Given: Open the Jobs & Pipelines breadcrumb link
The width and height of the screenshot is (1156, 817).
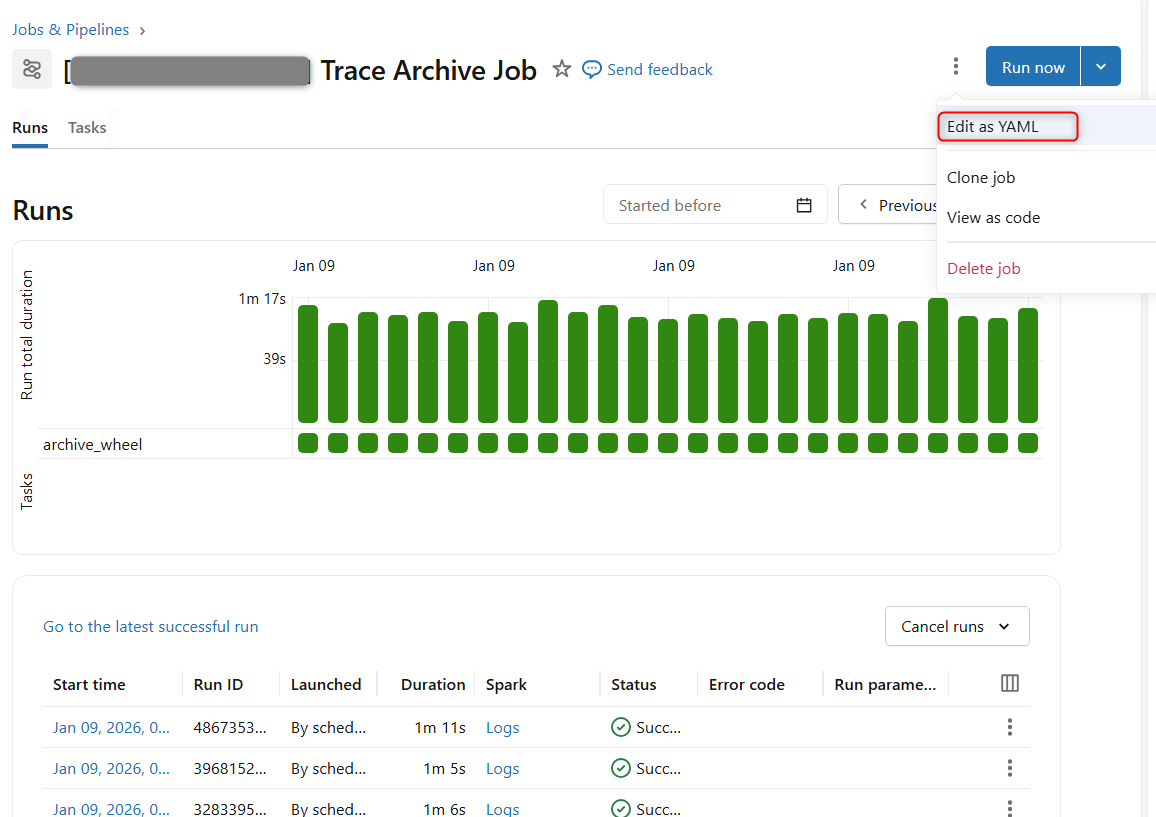Looking at the screenshot, I should [x=70, y=29].
